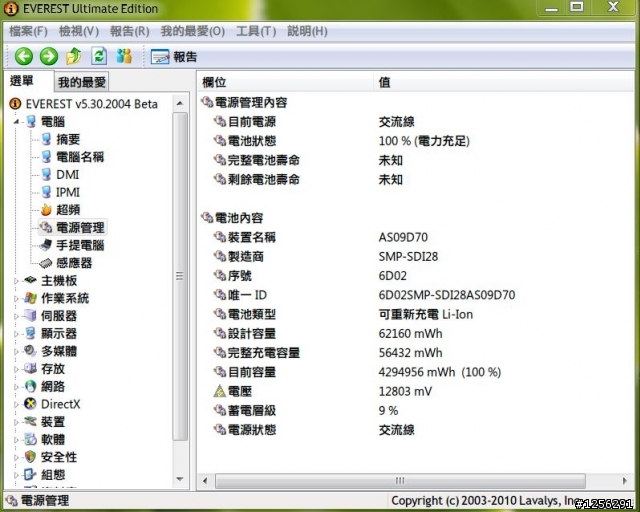
Task: Select 電腦名稱 in the tree
Action: pyautogui.click(x=80, y=157)
